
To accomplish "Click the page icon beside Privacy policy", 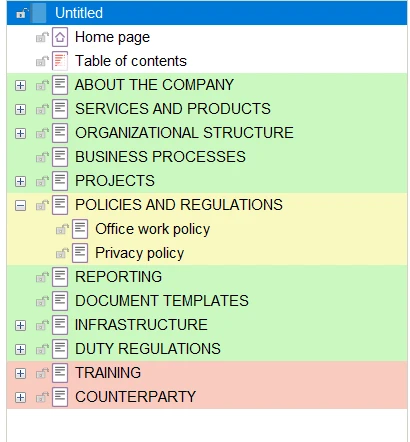I will click(x=80, y=253).
